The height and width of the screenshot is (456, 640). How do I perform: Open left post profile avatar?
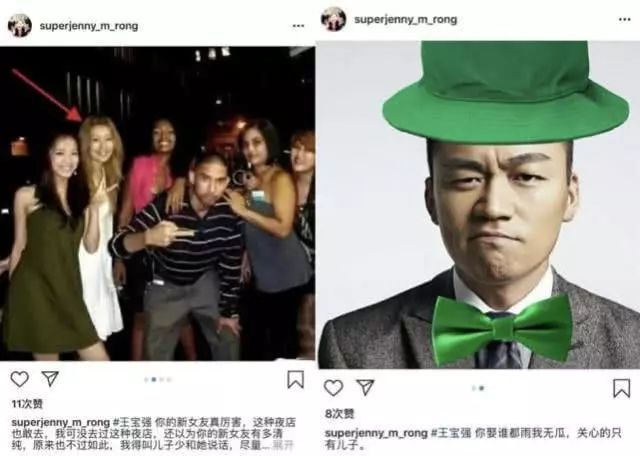20,25
